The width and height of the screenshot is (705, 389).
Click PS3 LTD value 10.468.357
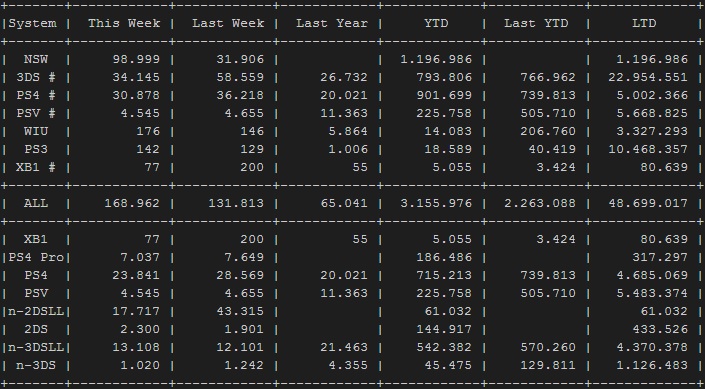point(648,149)
